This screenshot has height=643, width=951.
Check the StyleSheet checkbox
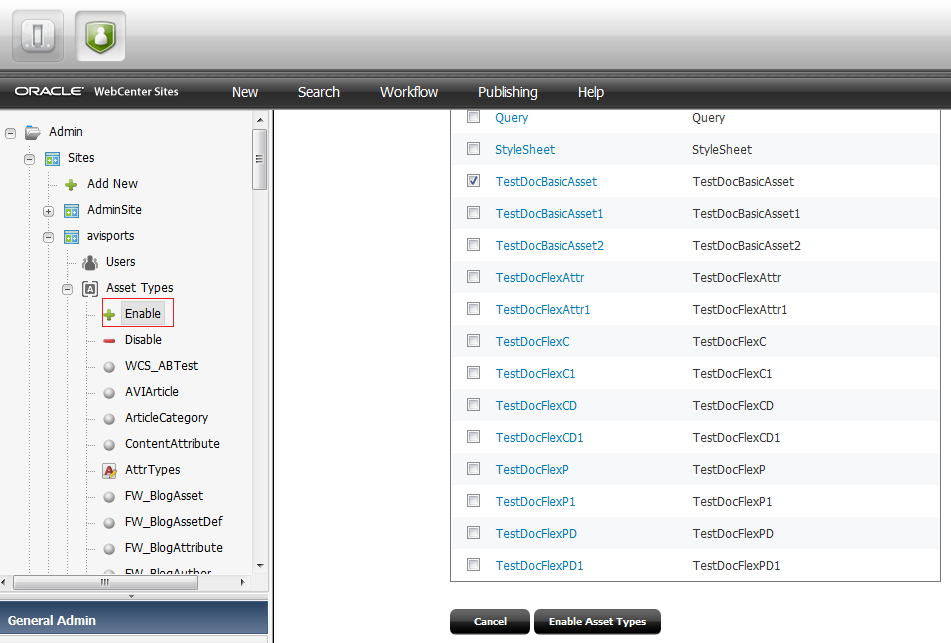click(x=474, y=149)
